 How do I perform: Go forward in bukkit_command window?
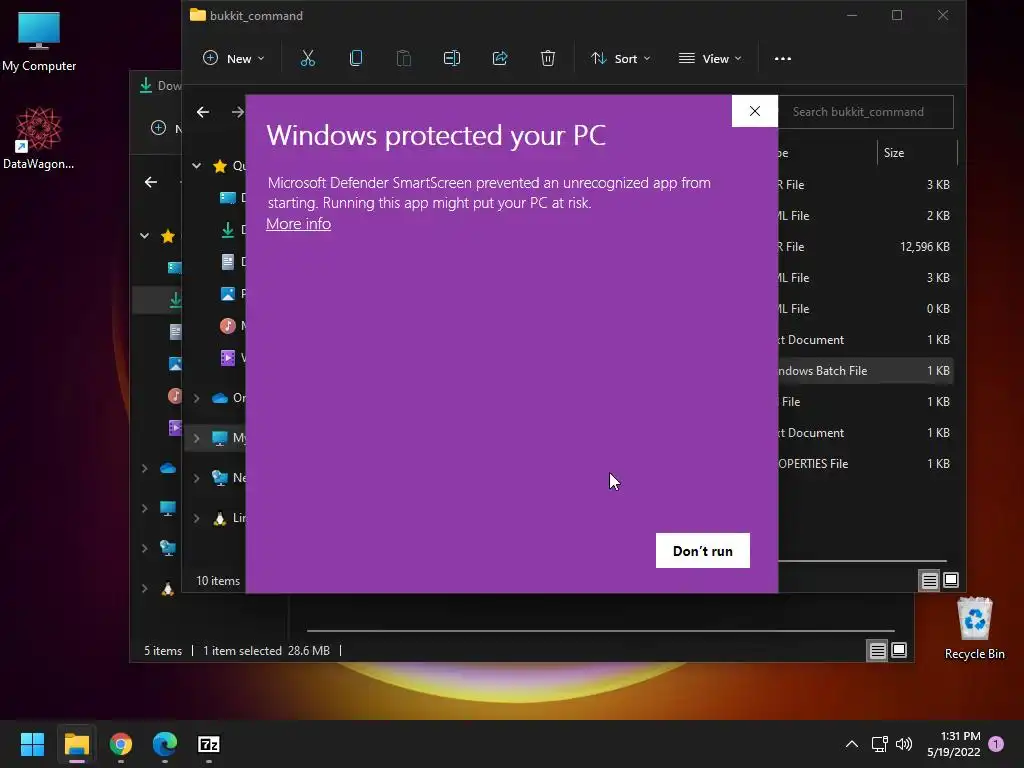click(x=238, y=112)
